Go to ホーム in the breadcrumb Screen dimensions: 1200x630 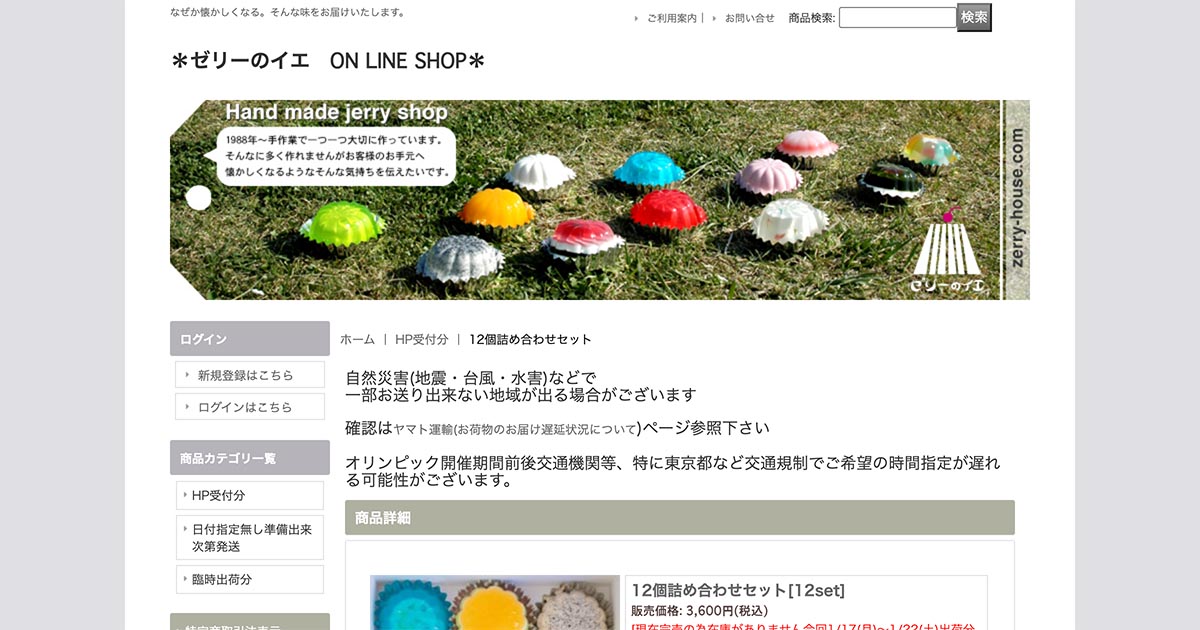pos(357,340)
